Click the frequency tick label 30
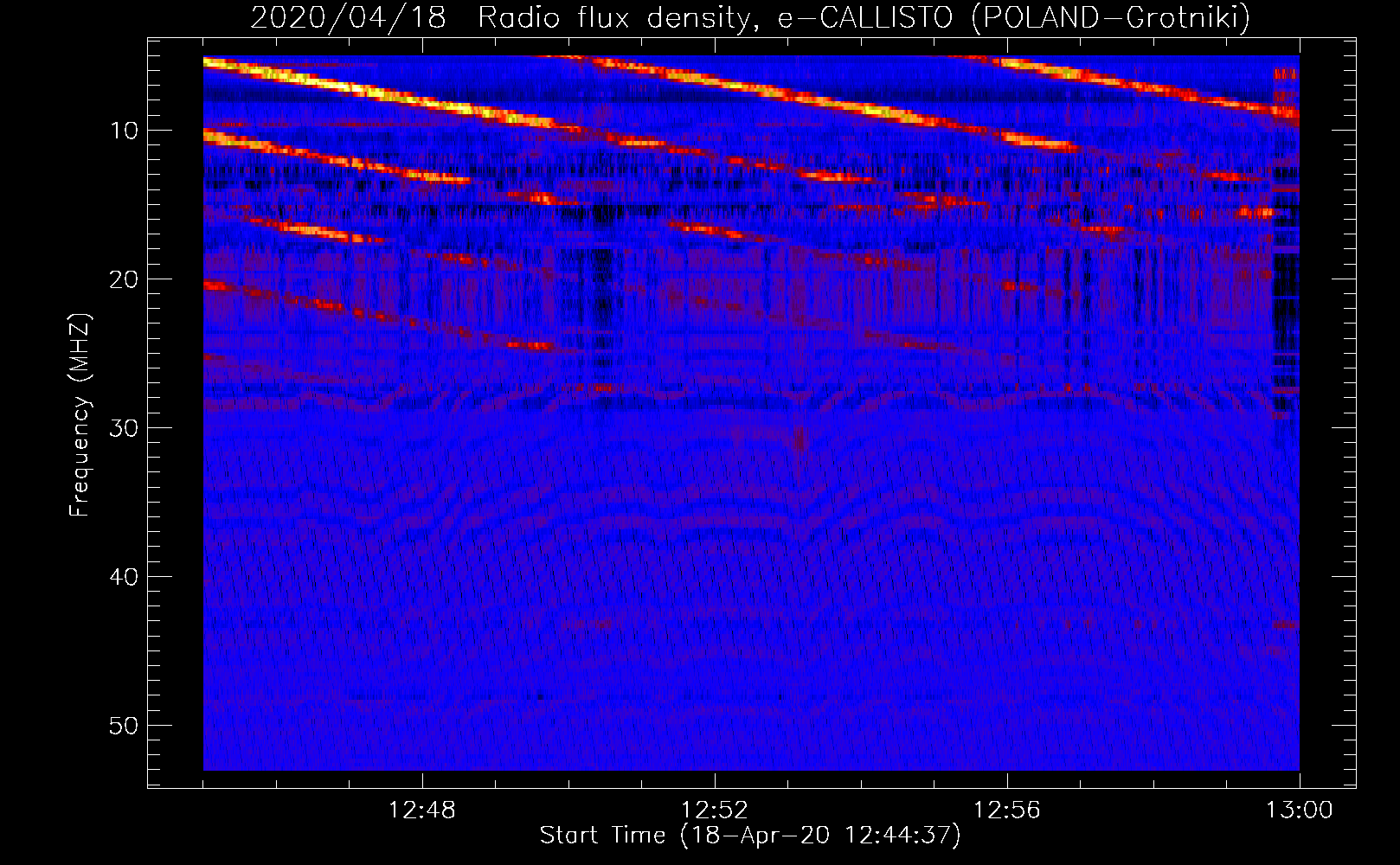Screen dimensions: 1400x865 point(125,428)
